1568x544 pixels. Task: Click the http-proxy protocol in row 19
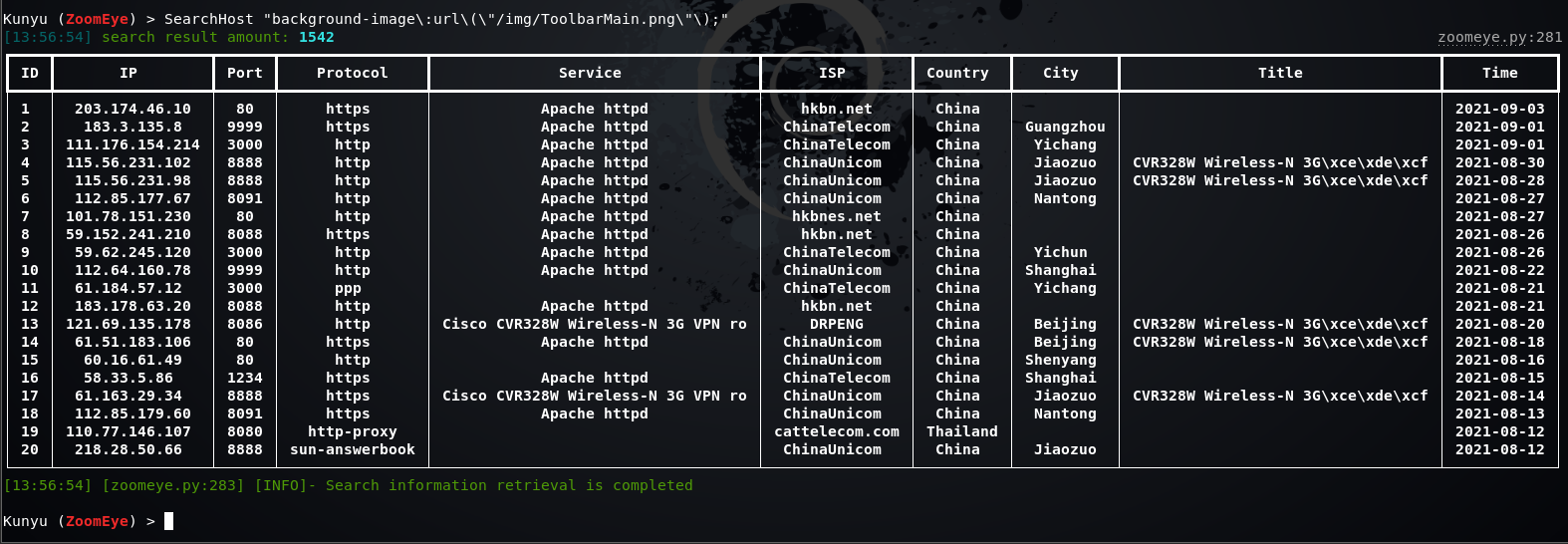tap(353, 431)
